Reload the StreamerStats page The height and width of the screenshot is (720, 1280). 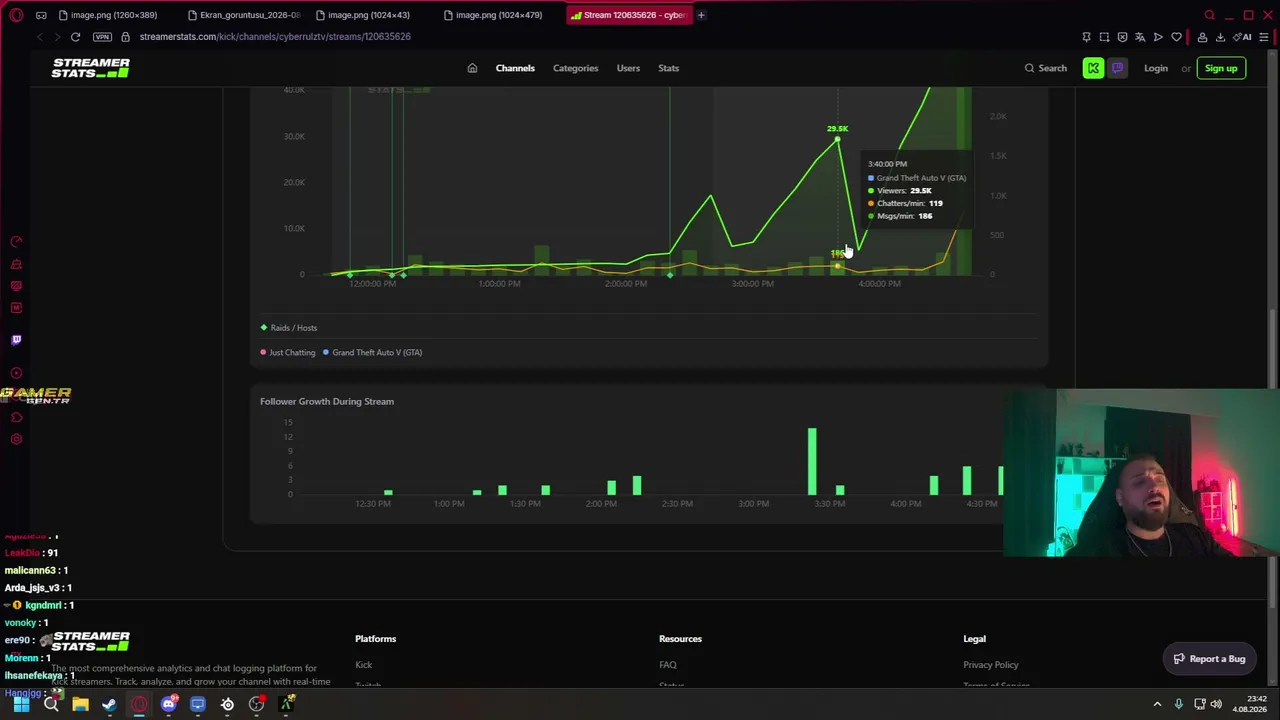click(x=75, y=37)
